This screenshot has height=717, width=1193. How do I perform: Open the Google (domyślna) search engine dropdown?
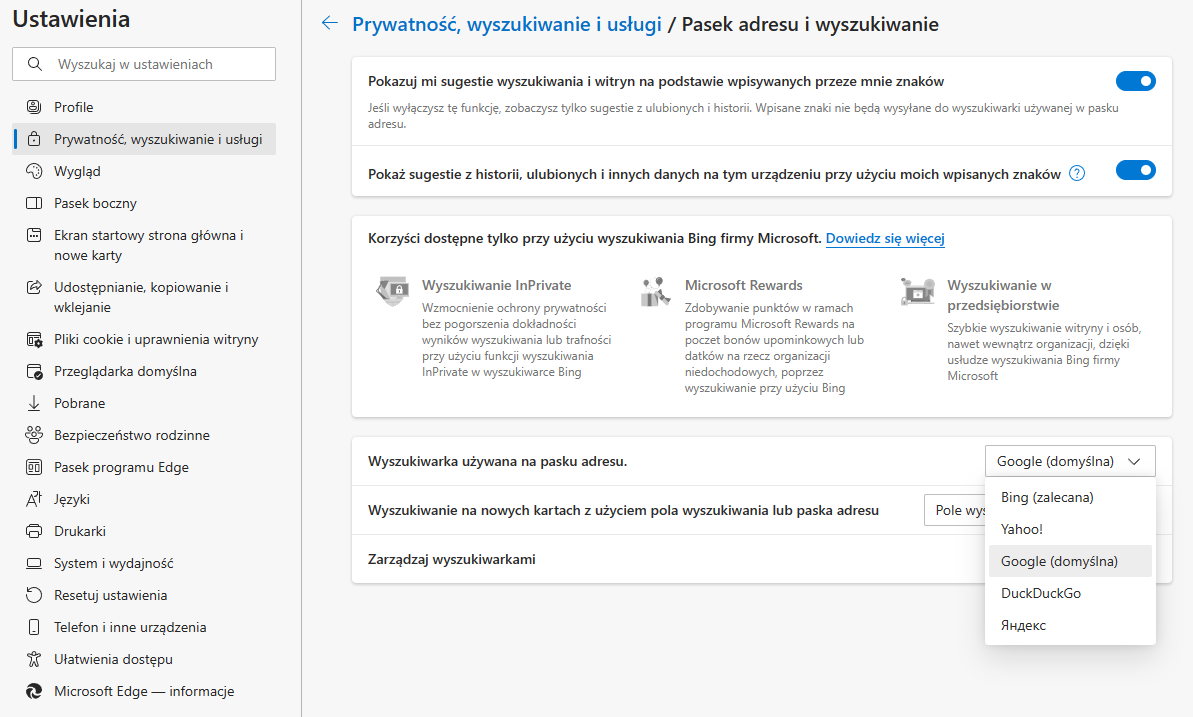[x=1069, y=461]
